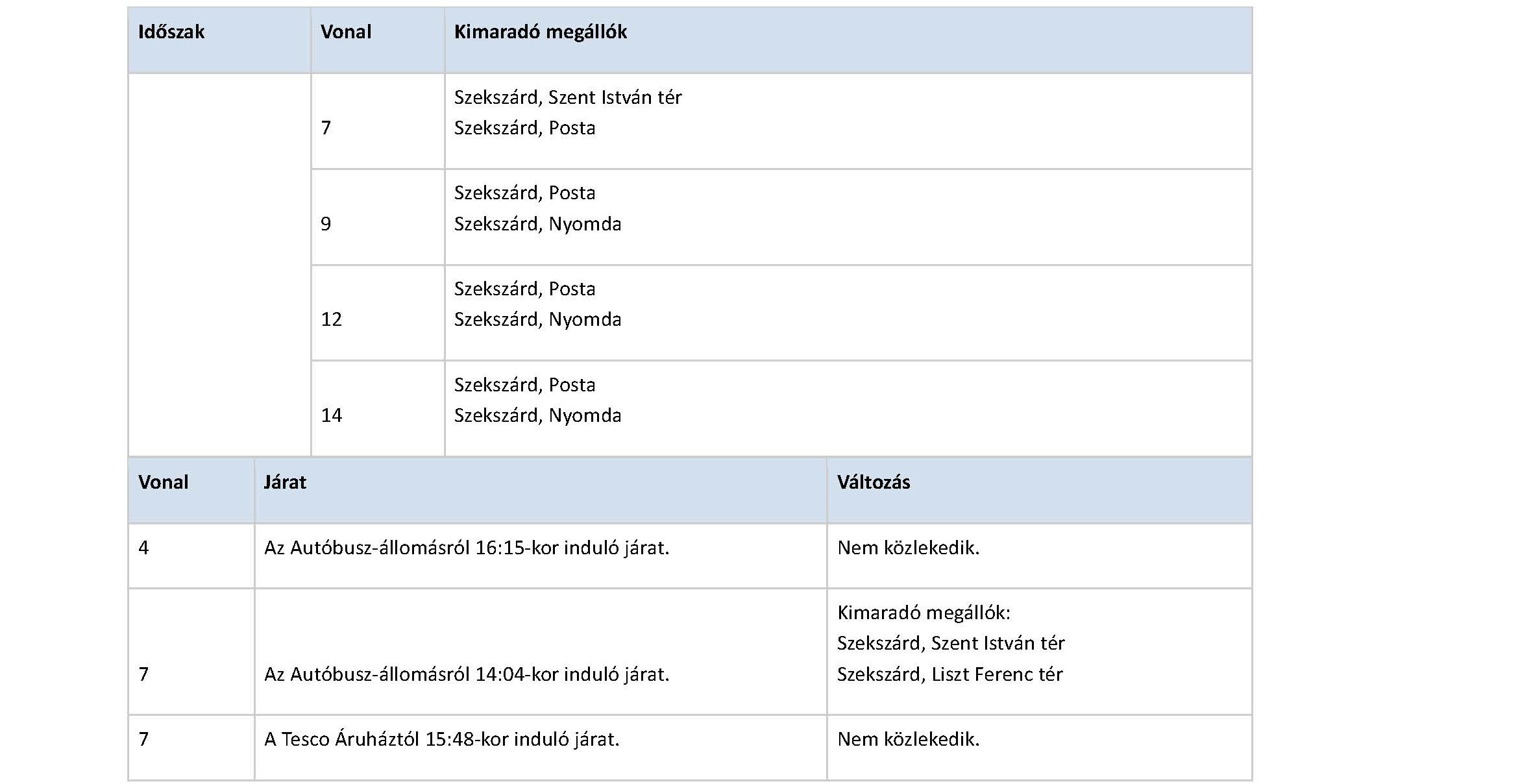Click Szekszárd, Nyomda under line 9
The width and height of the screenshot is (1518, 784).
(x=537, y=224)
